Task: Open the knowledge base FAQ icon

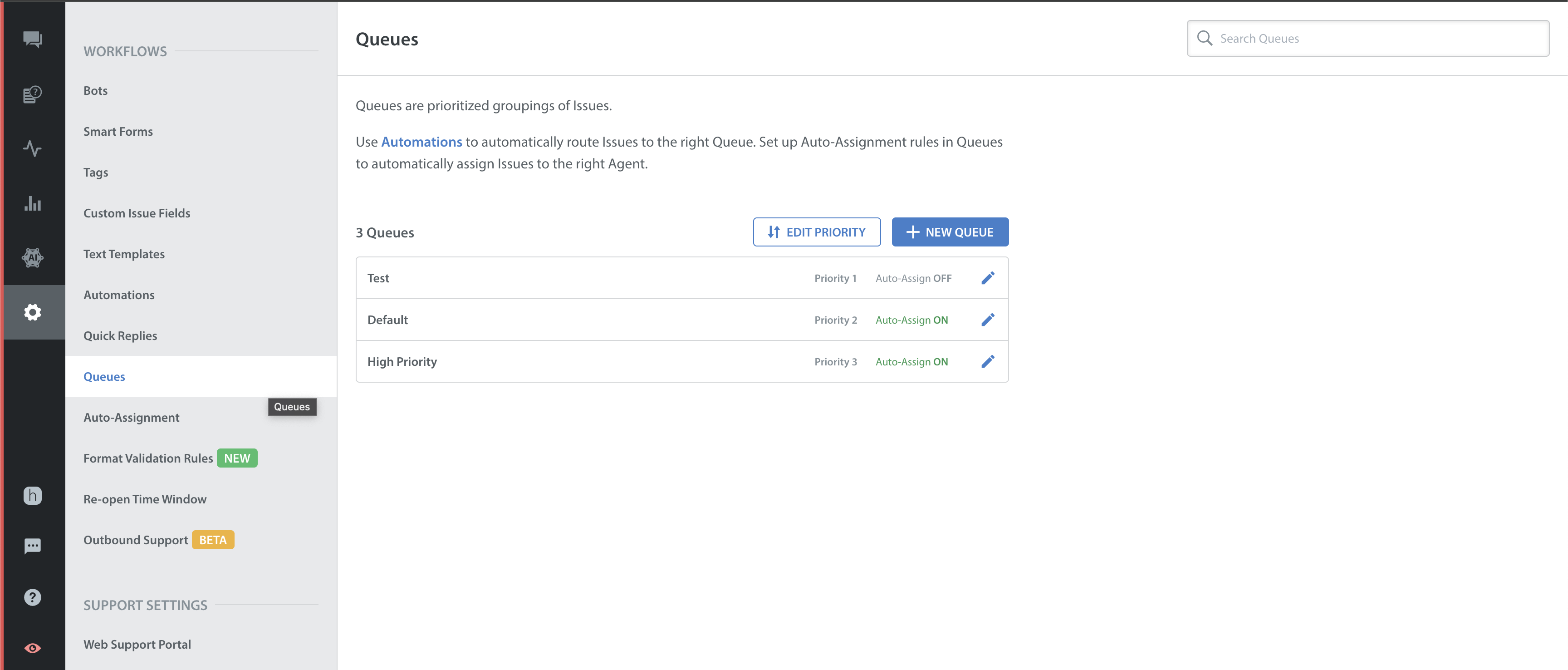Action: point(32,94)
